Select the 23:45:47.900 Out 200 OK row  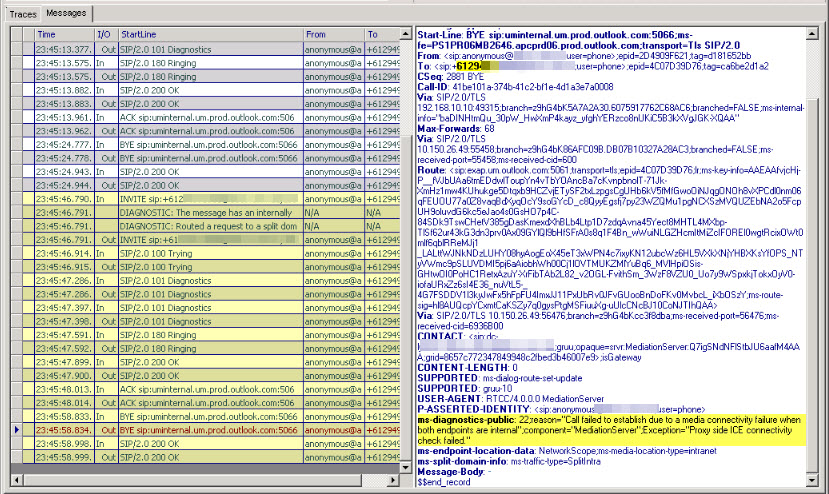[206, 376]
